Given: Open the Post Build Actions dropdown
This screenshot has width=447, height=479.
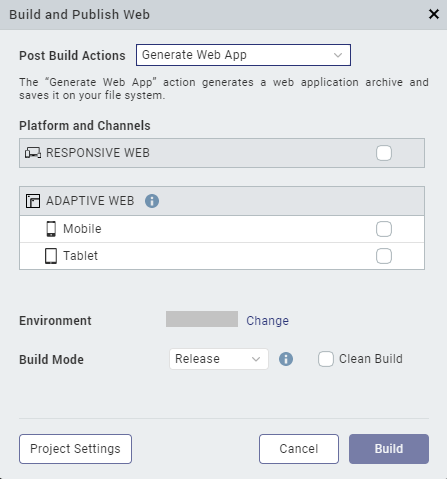Looking at the screenshot, I should [x=243, y=55].
